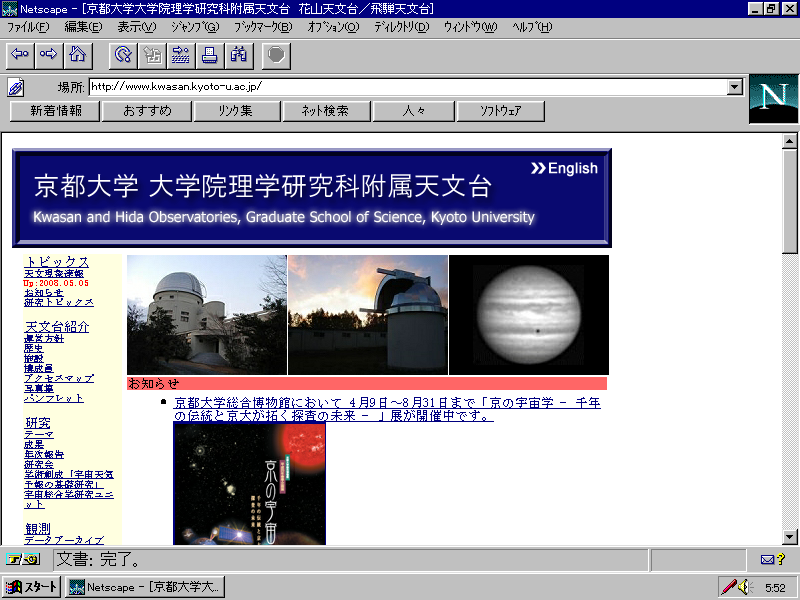Click the Netscape N logo
The image size is (800, 600).
click(x=773, y=99)
